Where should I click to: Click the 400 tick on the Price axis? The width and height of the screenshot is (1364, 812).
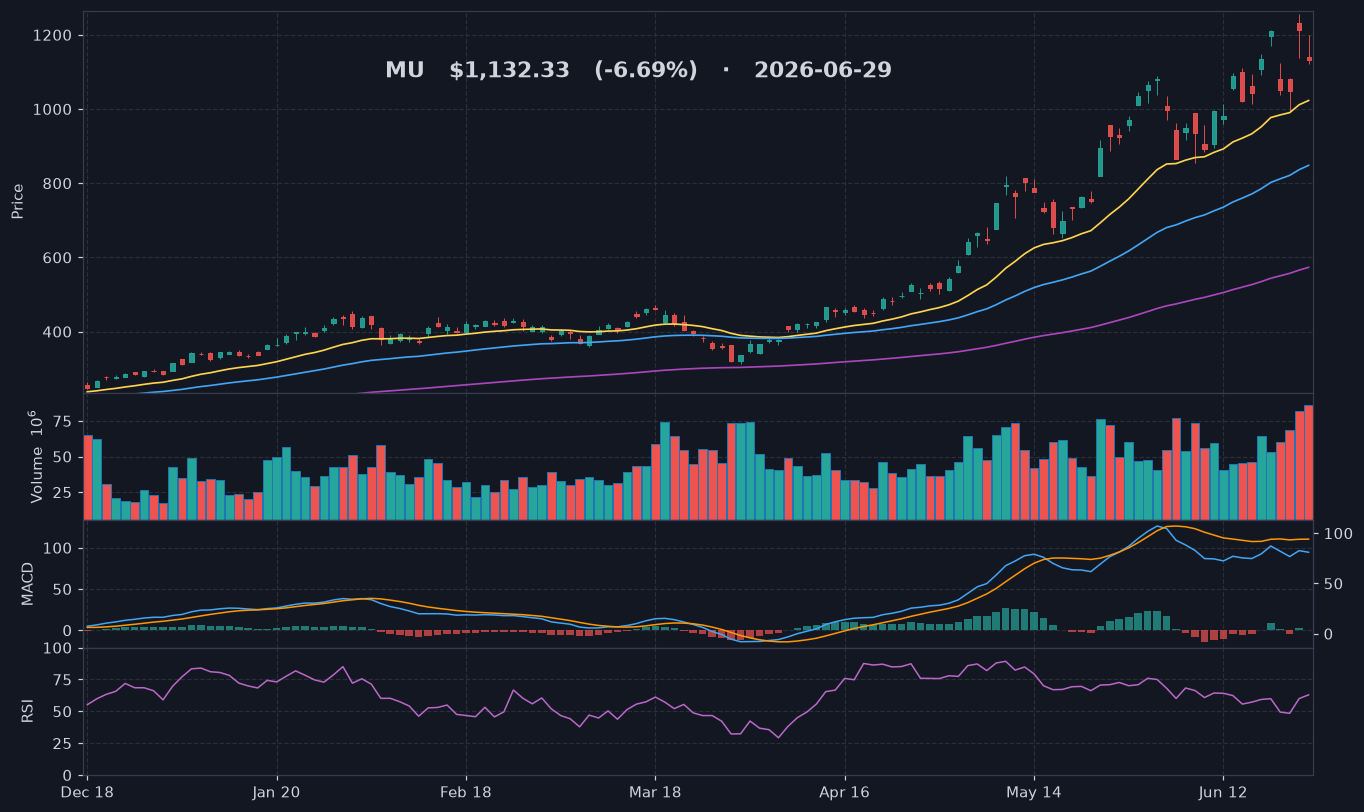[x=57, y=332]
